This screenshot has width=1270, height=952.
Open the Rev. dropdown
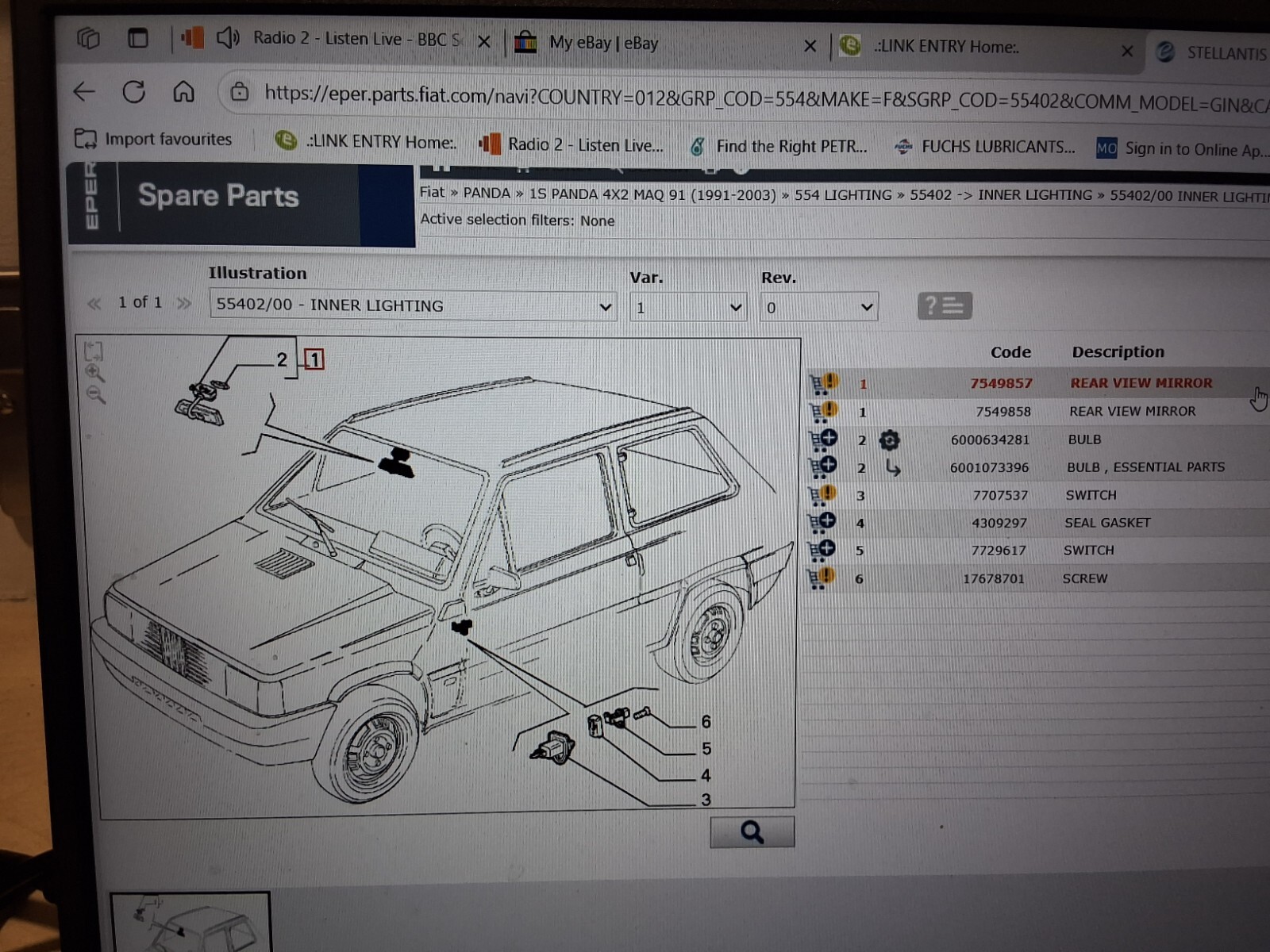point(818,307)
